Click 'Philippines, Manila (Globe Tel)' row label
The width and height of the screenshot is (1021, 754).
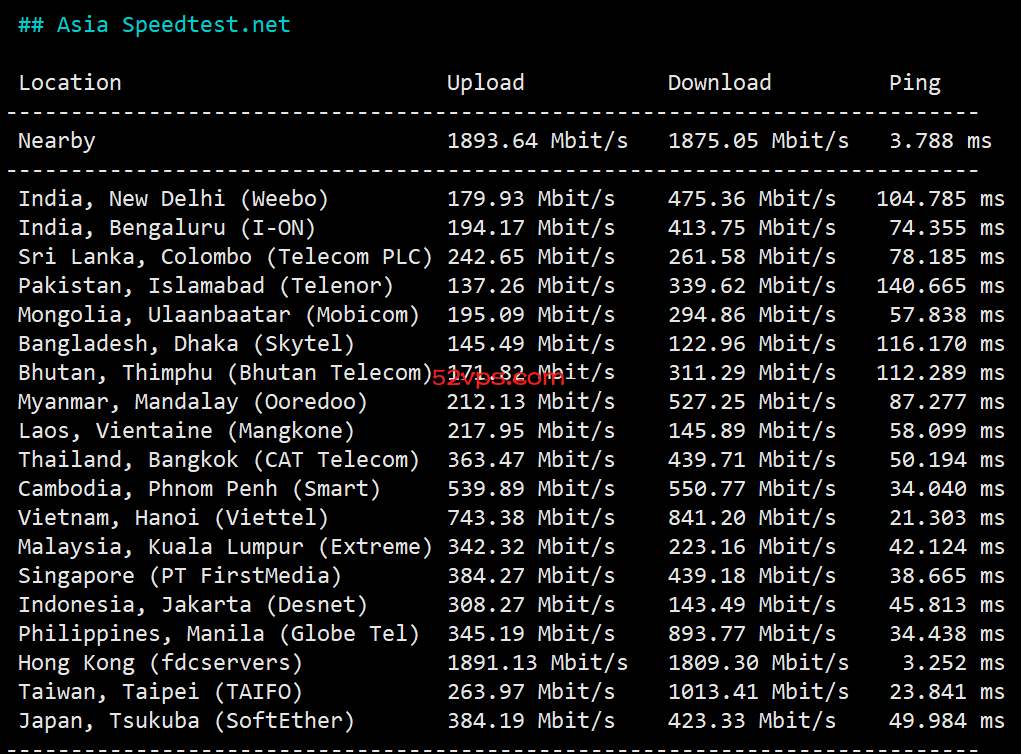219,634
